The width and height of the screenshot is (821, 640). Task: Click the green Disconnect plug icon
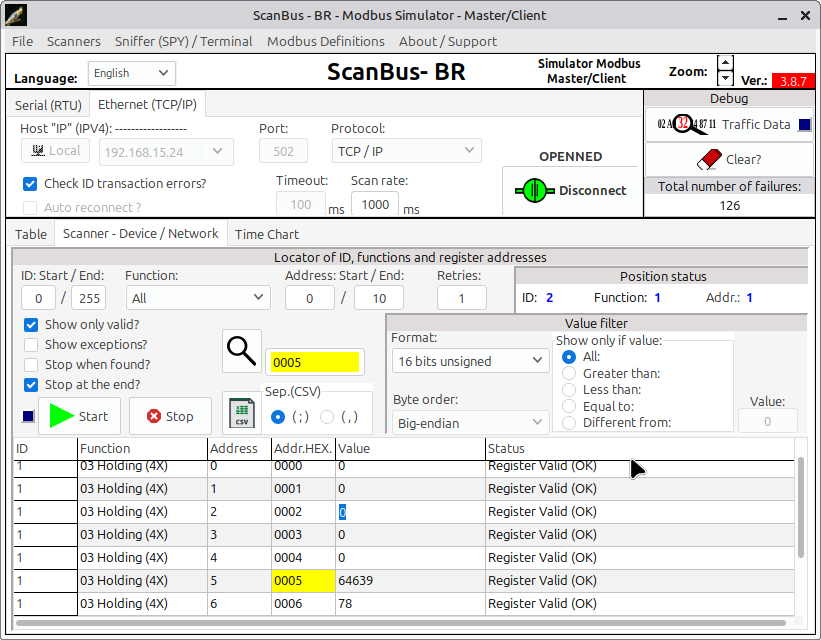[x=535, y=191]
